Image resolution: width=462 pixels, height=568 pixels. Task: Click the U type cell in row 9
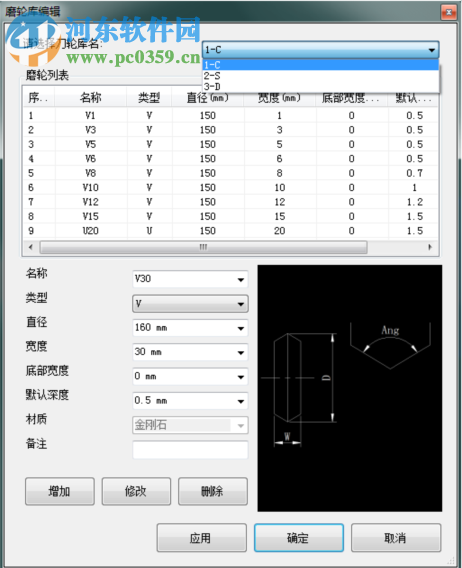point(149,231)
